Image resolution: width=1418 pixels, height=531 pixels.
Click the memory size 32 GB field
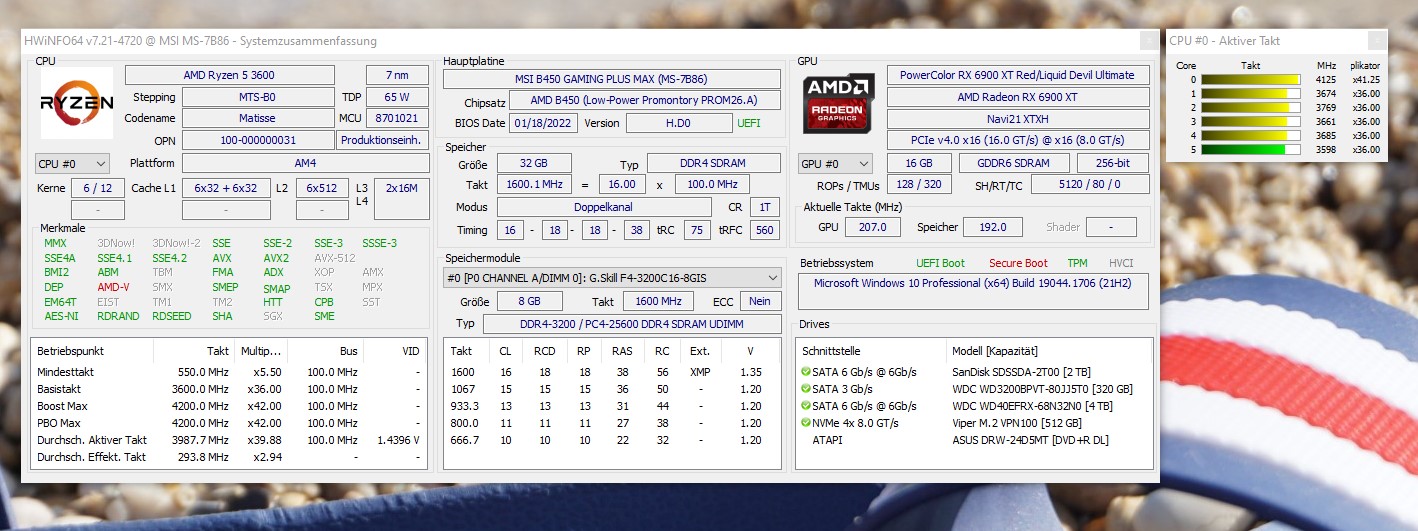534,164
